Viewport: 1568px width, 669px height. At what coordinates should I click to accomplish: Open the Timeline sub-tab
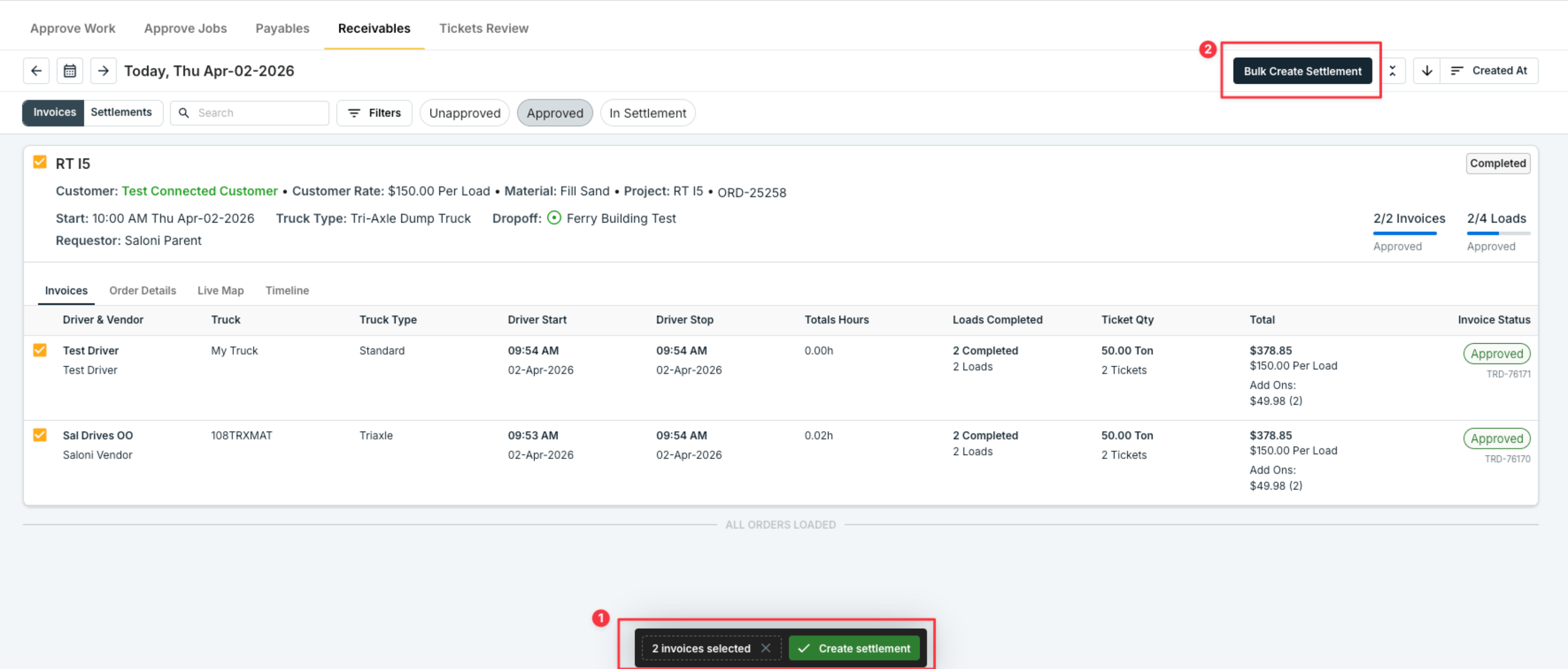287,290
